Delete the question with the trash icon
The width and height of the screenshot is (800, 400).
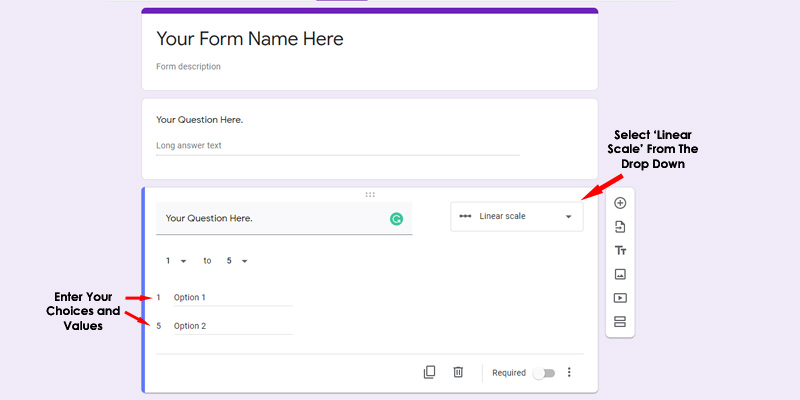tap(458, 372)
